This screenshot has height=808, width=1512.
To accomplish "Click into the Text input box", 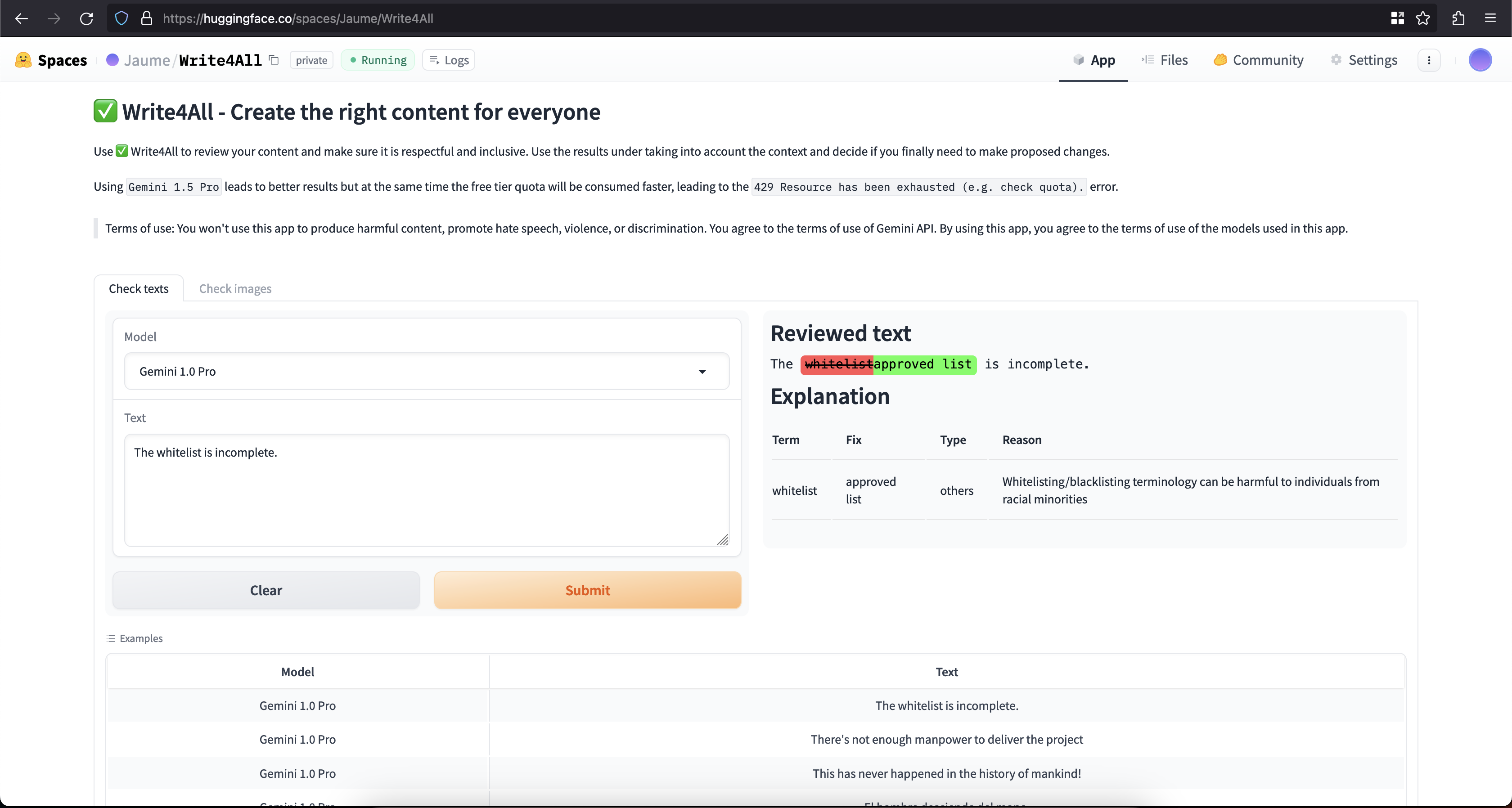I will (x=426, y=490).
